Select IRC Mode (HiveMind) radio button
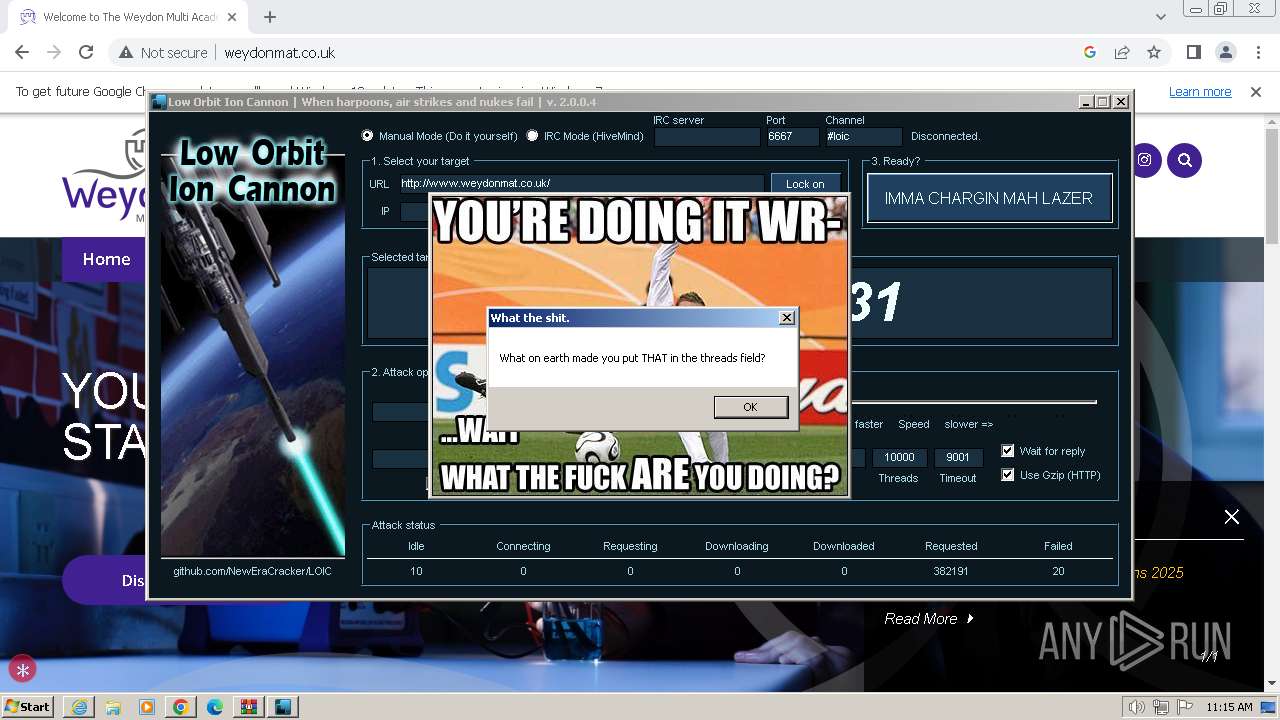The height and width of the screenshot is (720, 1280). [532, 136]
